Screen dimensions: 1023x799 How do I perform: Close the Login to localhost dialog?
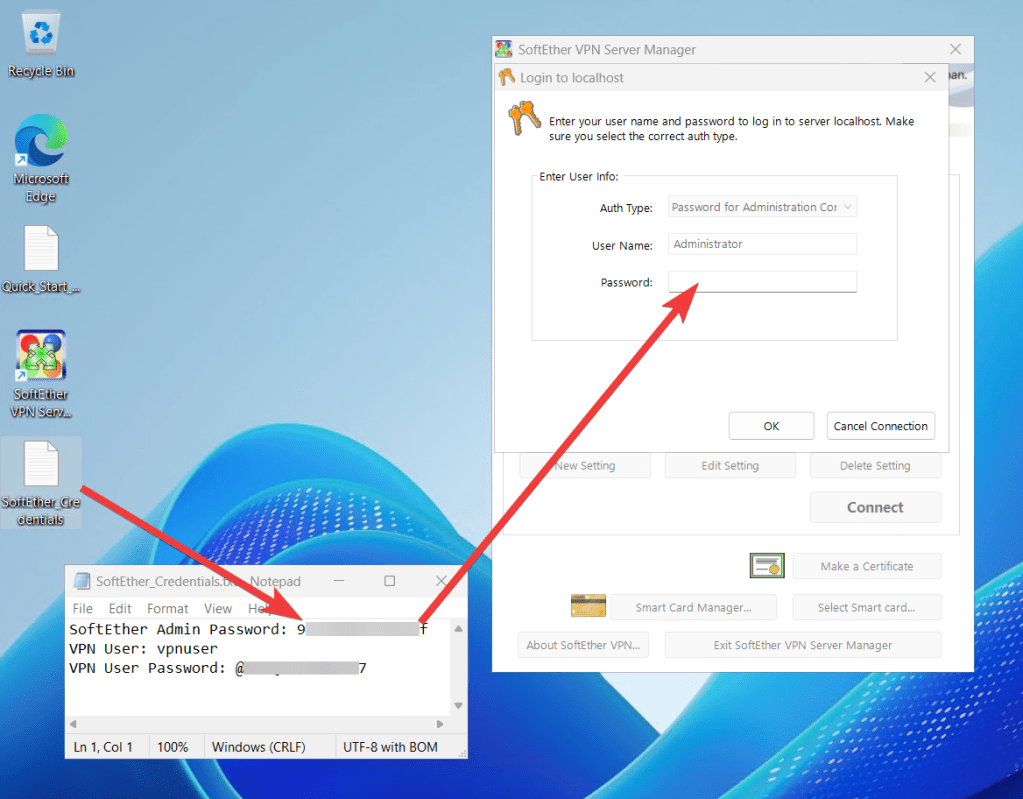[930, 77]
